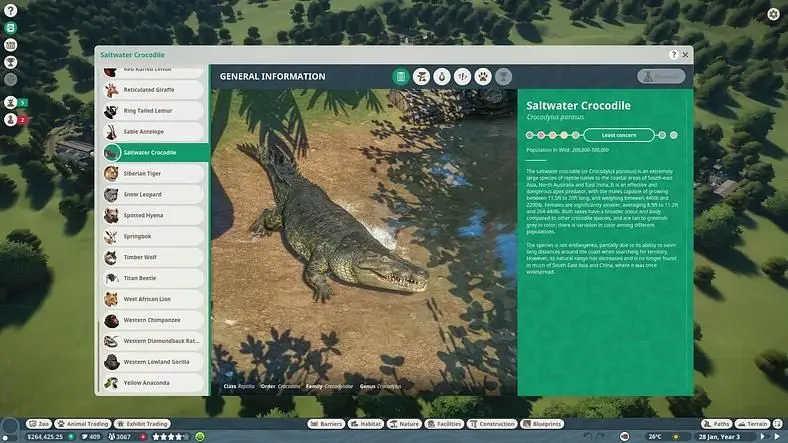Open the Construction build menu
This screenshot has width=788, height=443.
click(492, 424)
